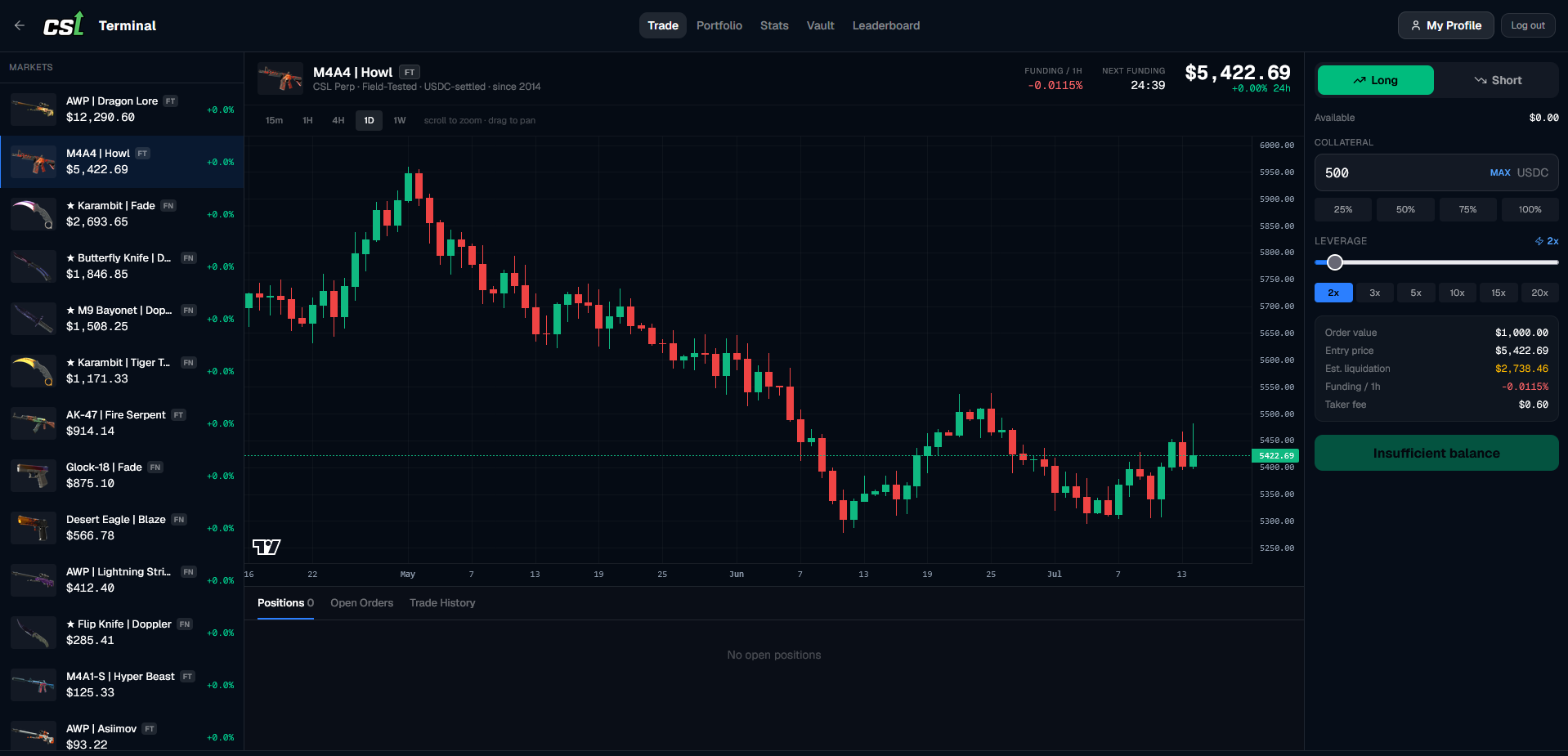
Task: Select 5x leverage preset
Action: (1416, 293)
